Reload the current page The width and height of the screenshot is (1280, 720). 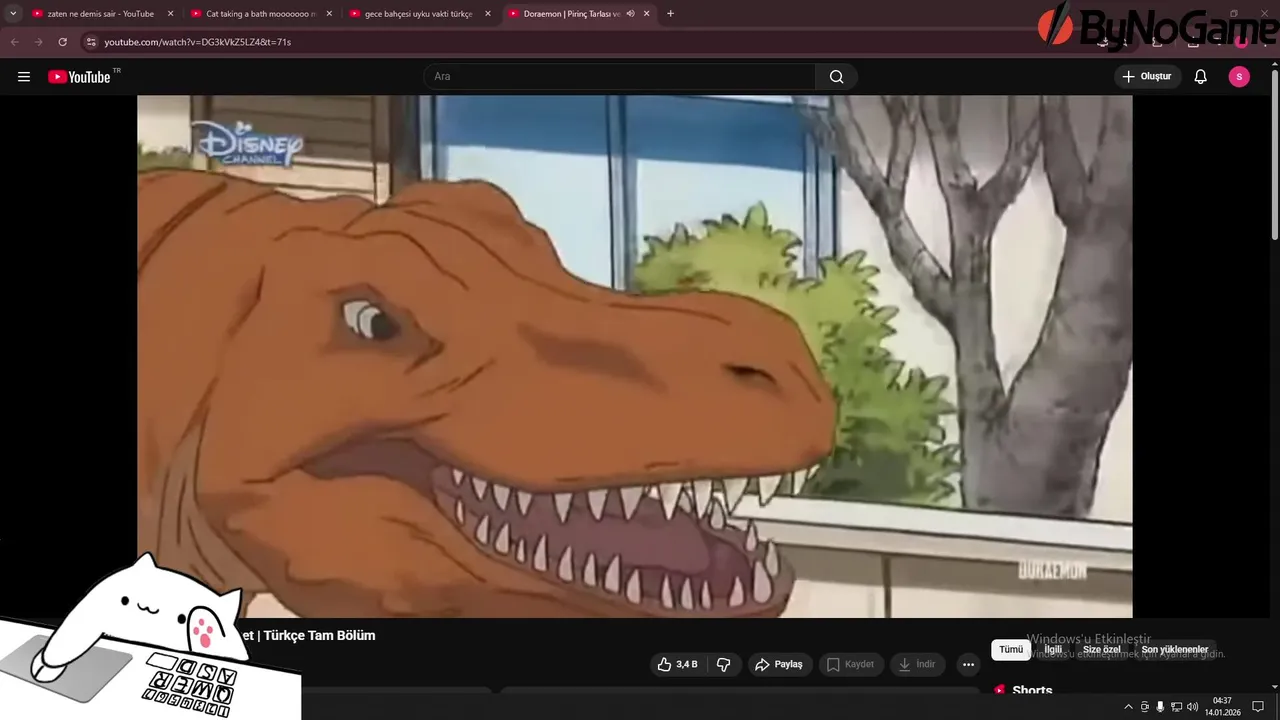coord(62,42)
